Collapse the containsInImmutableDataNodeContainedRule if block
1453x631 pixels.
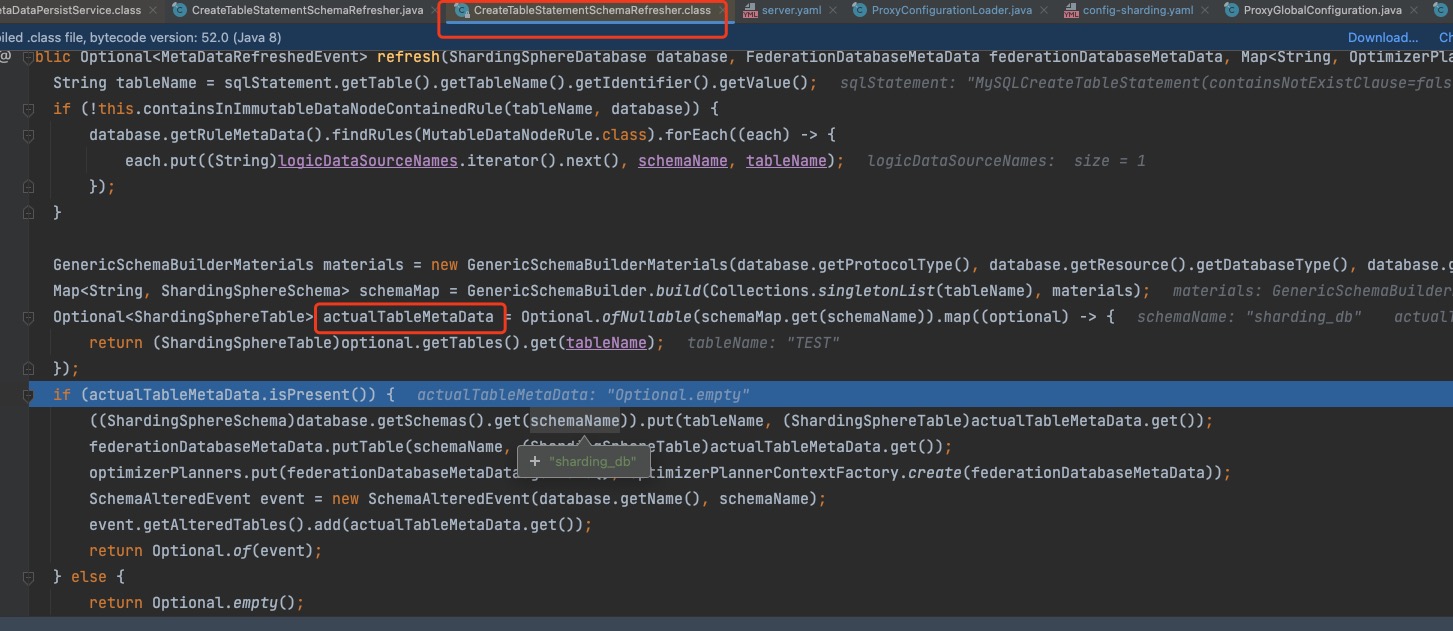click(x=30, y=108)
